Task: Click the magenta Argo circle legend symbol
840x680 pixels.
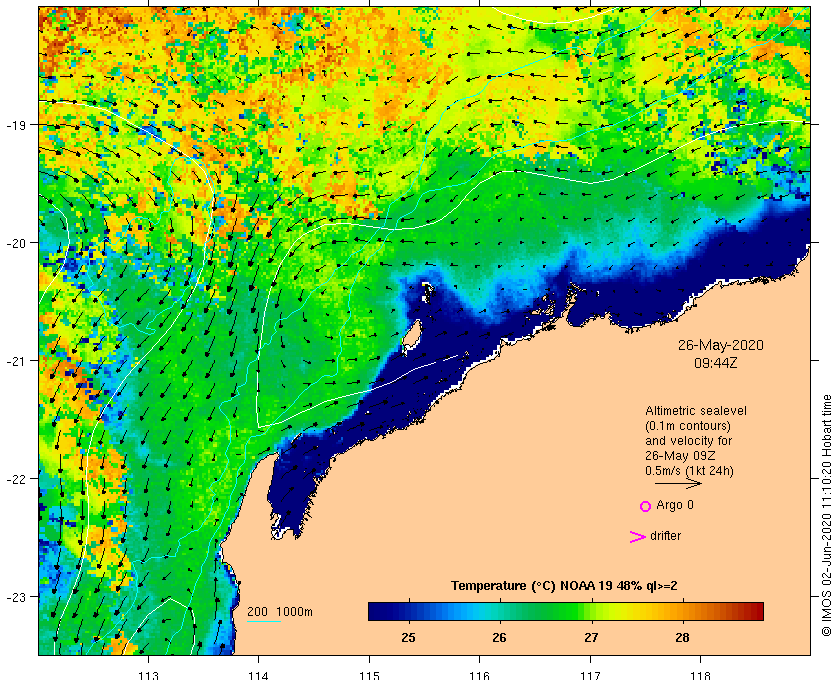Action: pos(646,506)
